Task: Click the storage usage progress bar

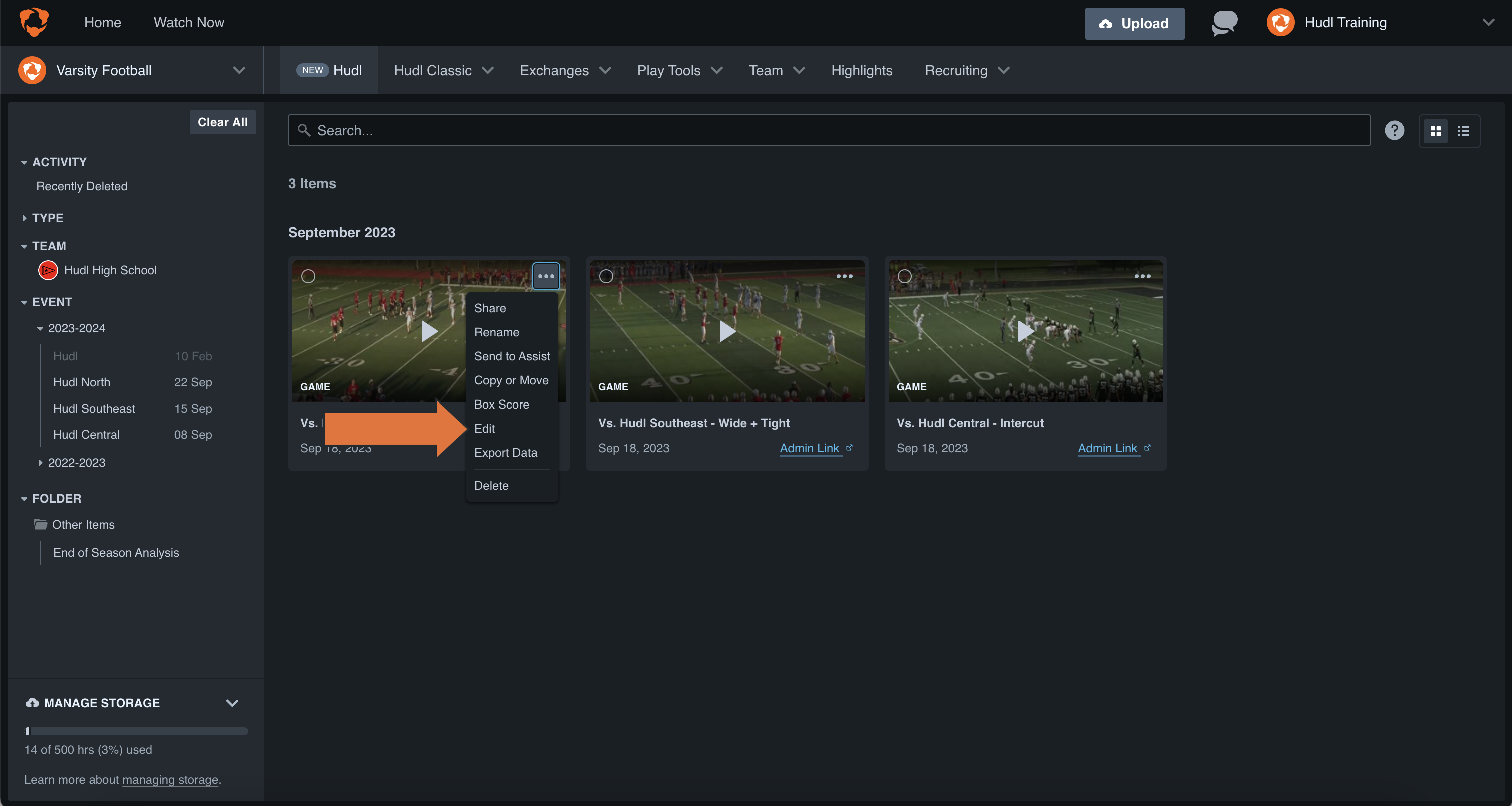Action: [x=136, y=731]
